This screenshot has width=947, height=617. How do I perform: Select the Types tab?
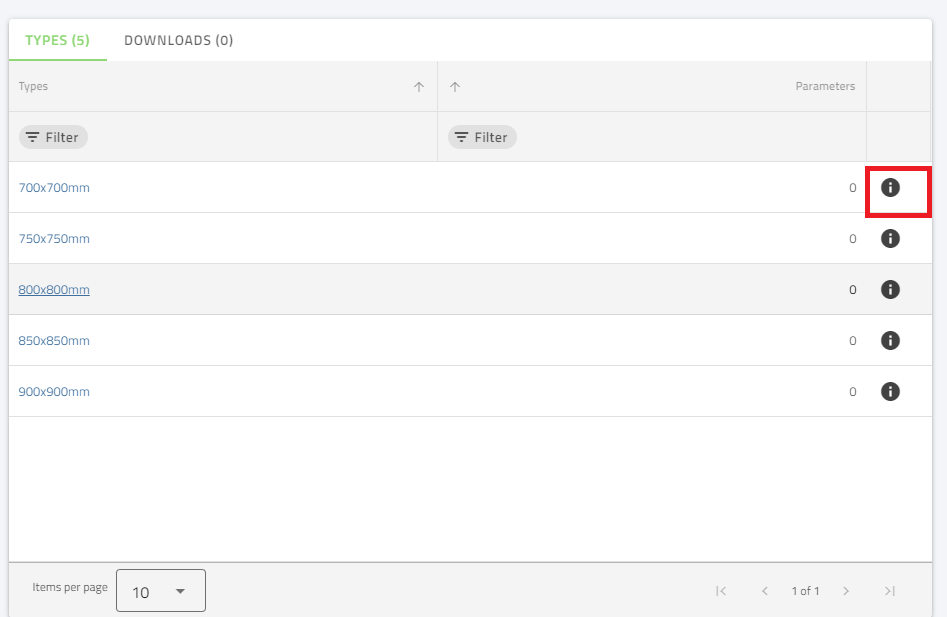point(57,40)
